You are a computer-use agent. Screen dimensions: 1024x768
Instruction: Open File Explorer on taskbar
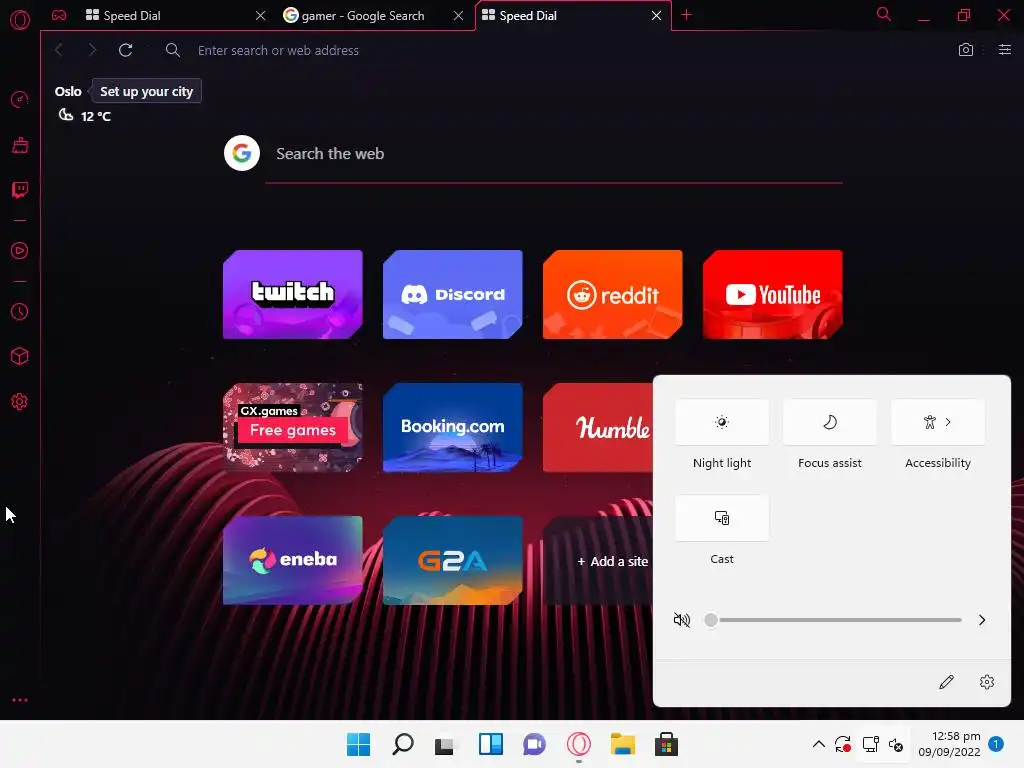[x=623, y=744]
